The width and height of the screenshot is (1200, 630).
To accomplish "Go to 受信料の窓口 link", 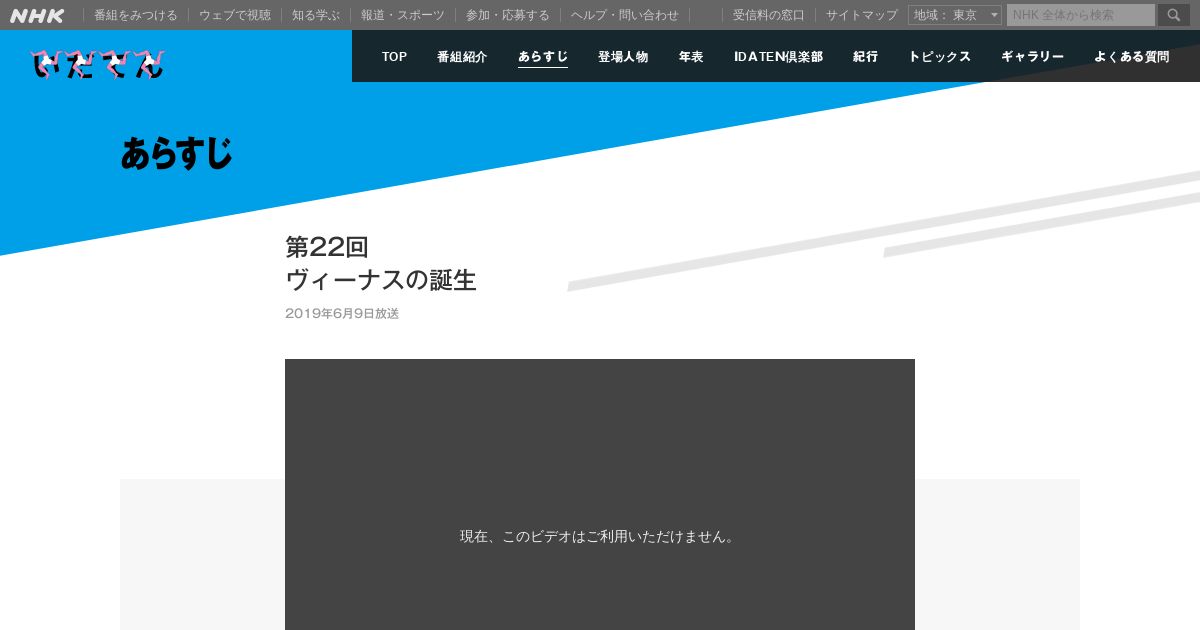I will [768, 15].
